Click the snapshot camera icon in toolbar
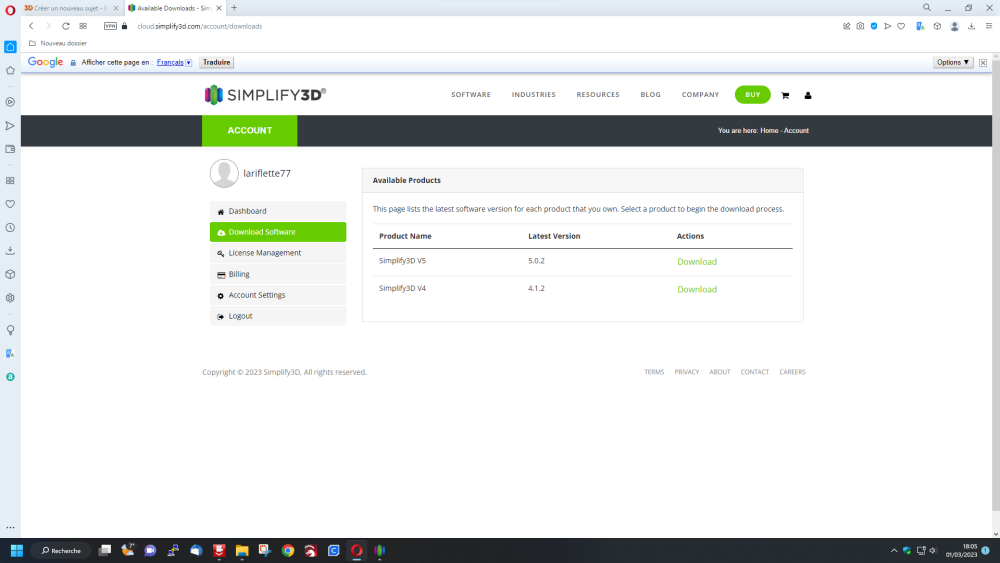1000x563 pixels. click(860, 26)
